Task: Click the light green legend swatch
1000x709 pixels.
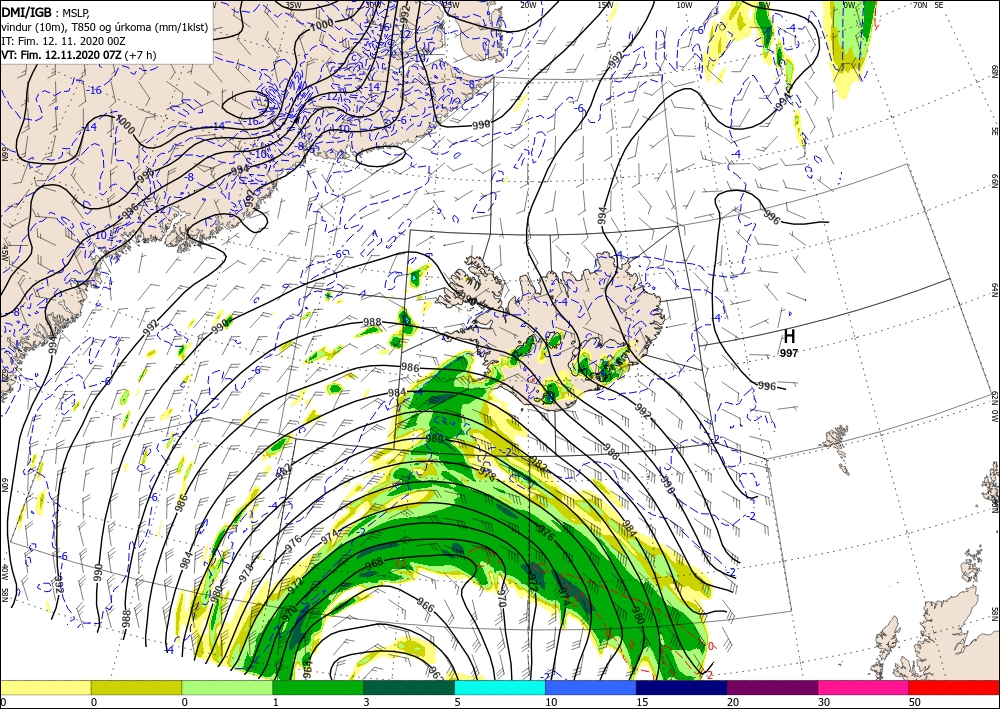Action: pyautogui.click(x=227, y=687)
